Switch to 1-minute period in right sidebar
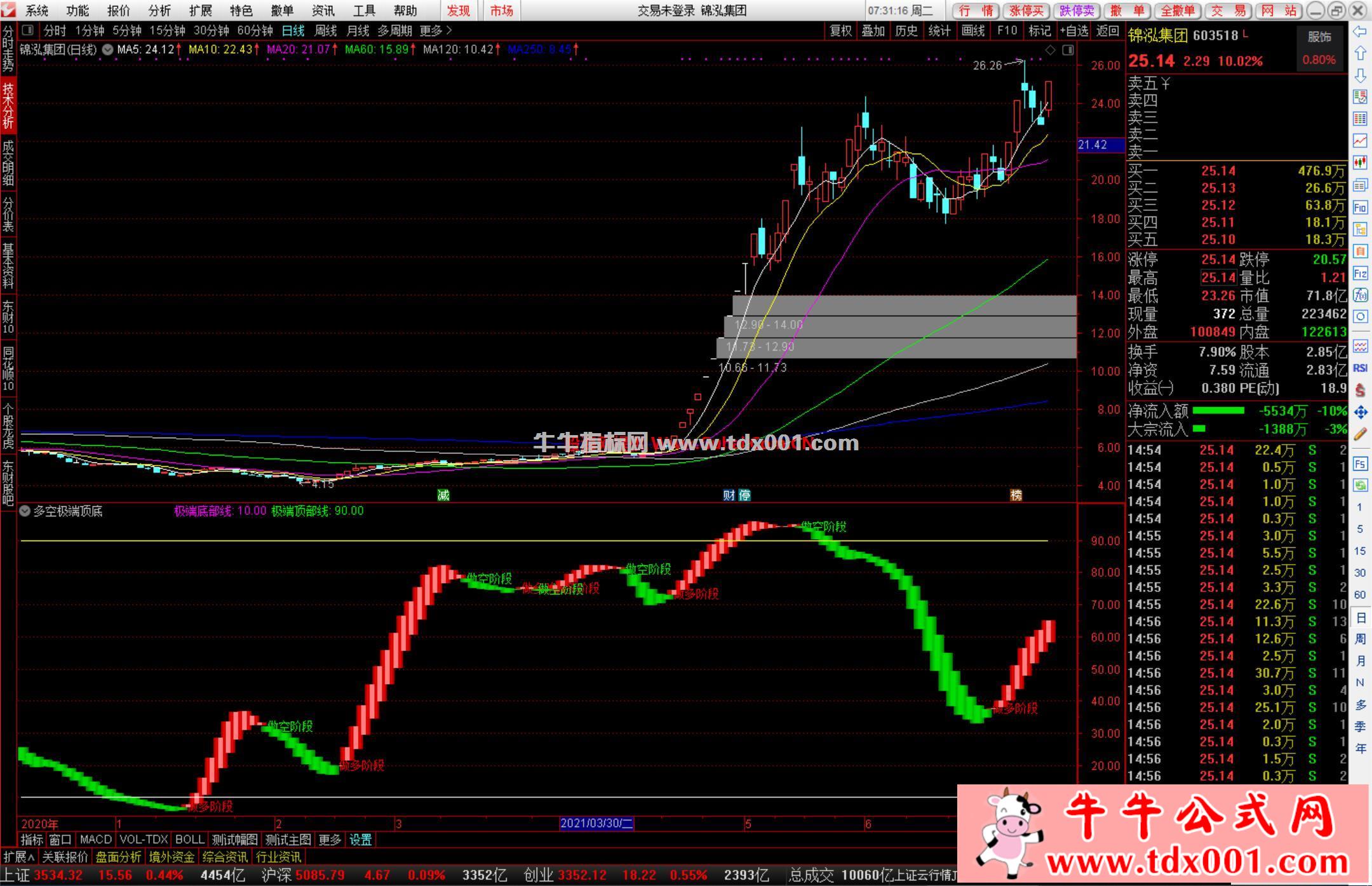Viewport: 1372px width, 886px height. point(1360,507)
